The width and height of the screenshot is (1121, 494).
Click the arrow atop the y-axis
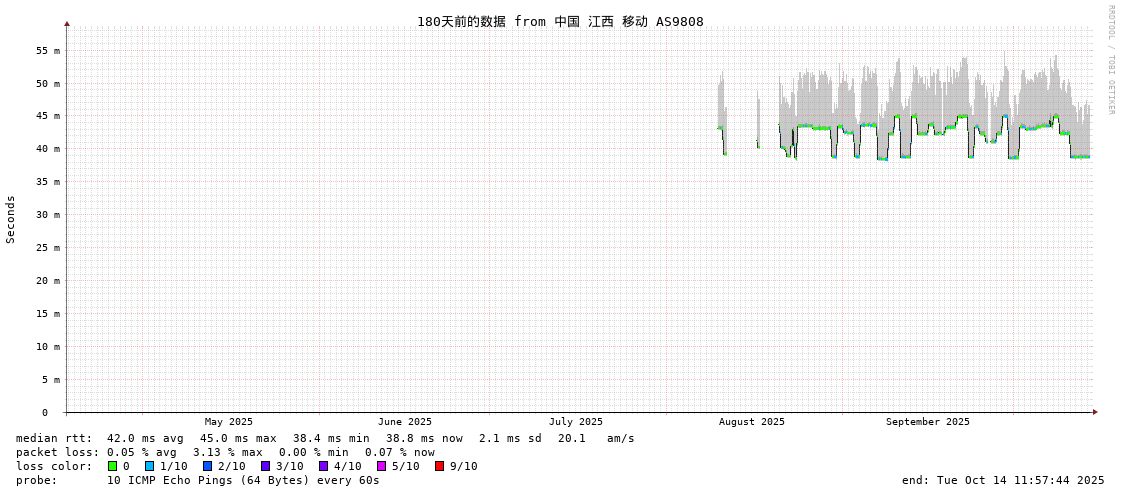click(x=67, y=23)
